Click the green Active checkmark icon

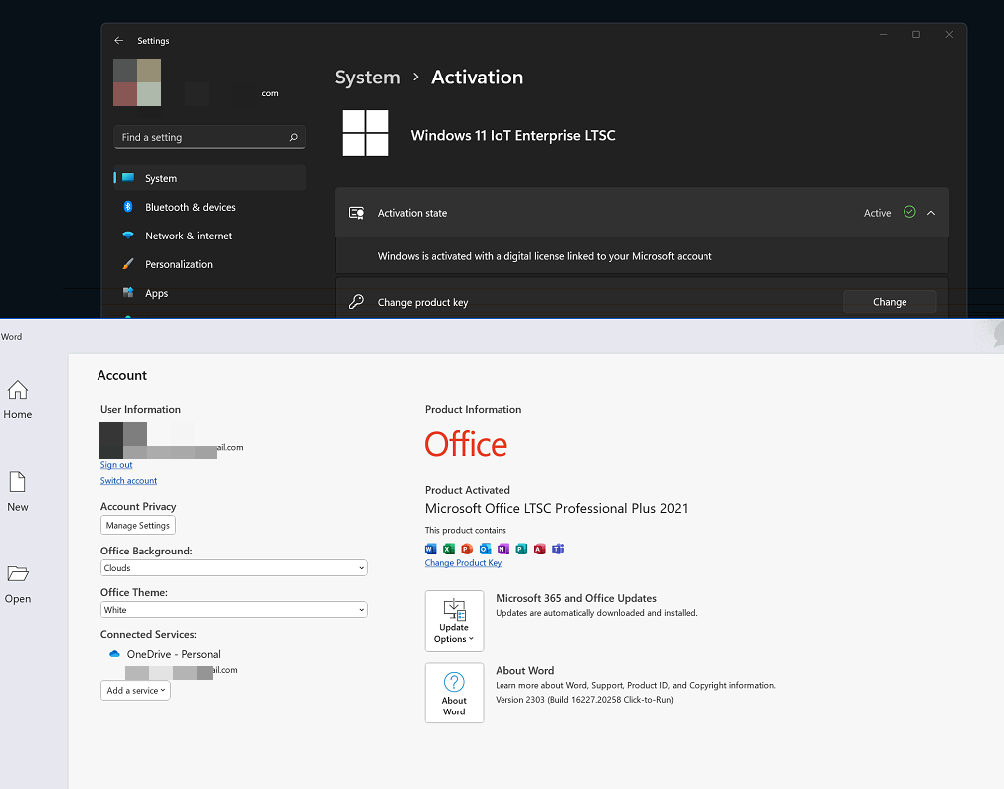tap(909, 212)
